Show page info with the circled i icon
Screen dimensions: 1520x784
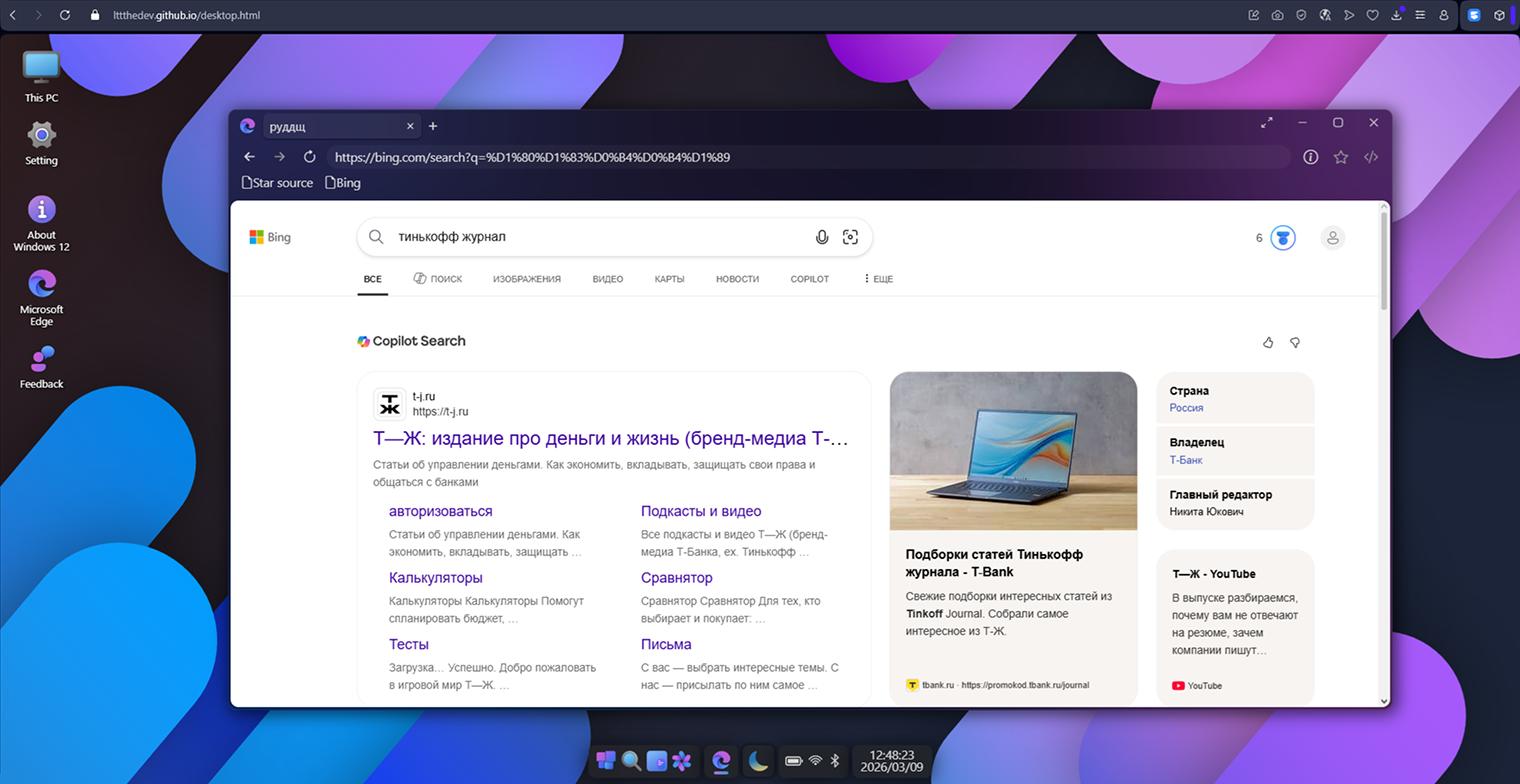[x=1311, y=157]
